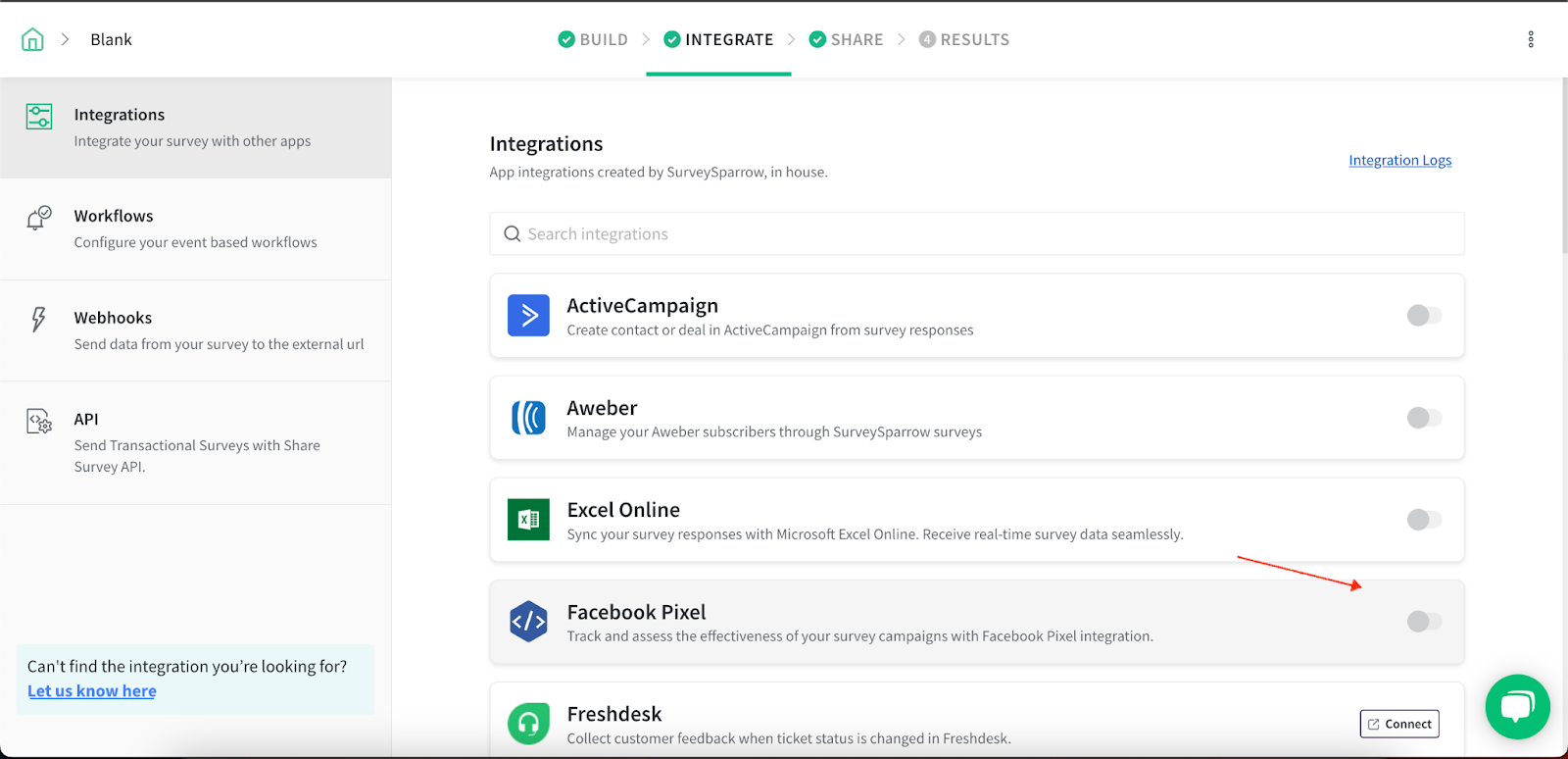Open the Workflows sidebar section
The image size is (1568, 759).
(x=196, y=229)
